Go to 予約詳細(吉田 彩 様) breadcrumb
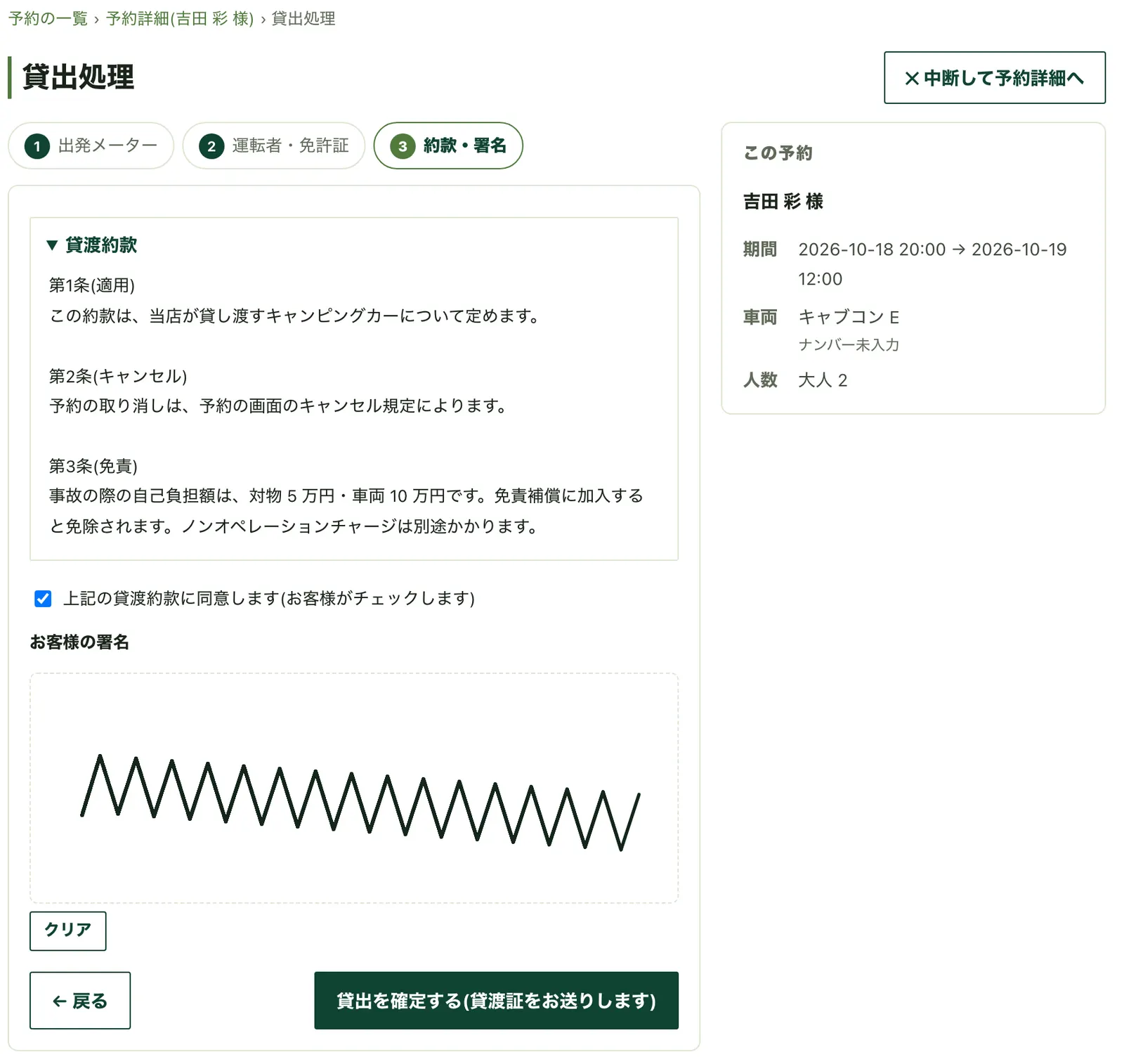 (x=180, y=19)
